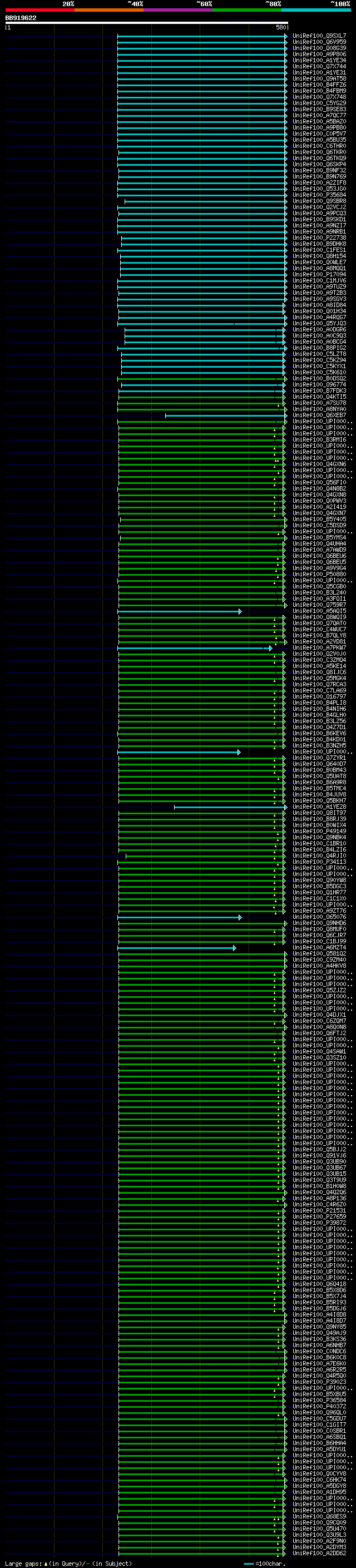356x1568 pixels.
Task: Open hit UniRef100_A6MZT4
Action: [x=319, y=947]
